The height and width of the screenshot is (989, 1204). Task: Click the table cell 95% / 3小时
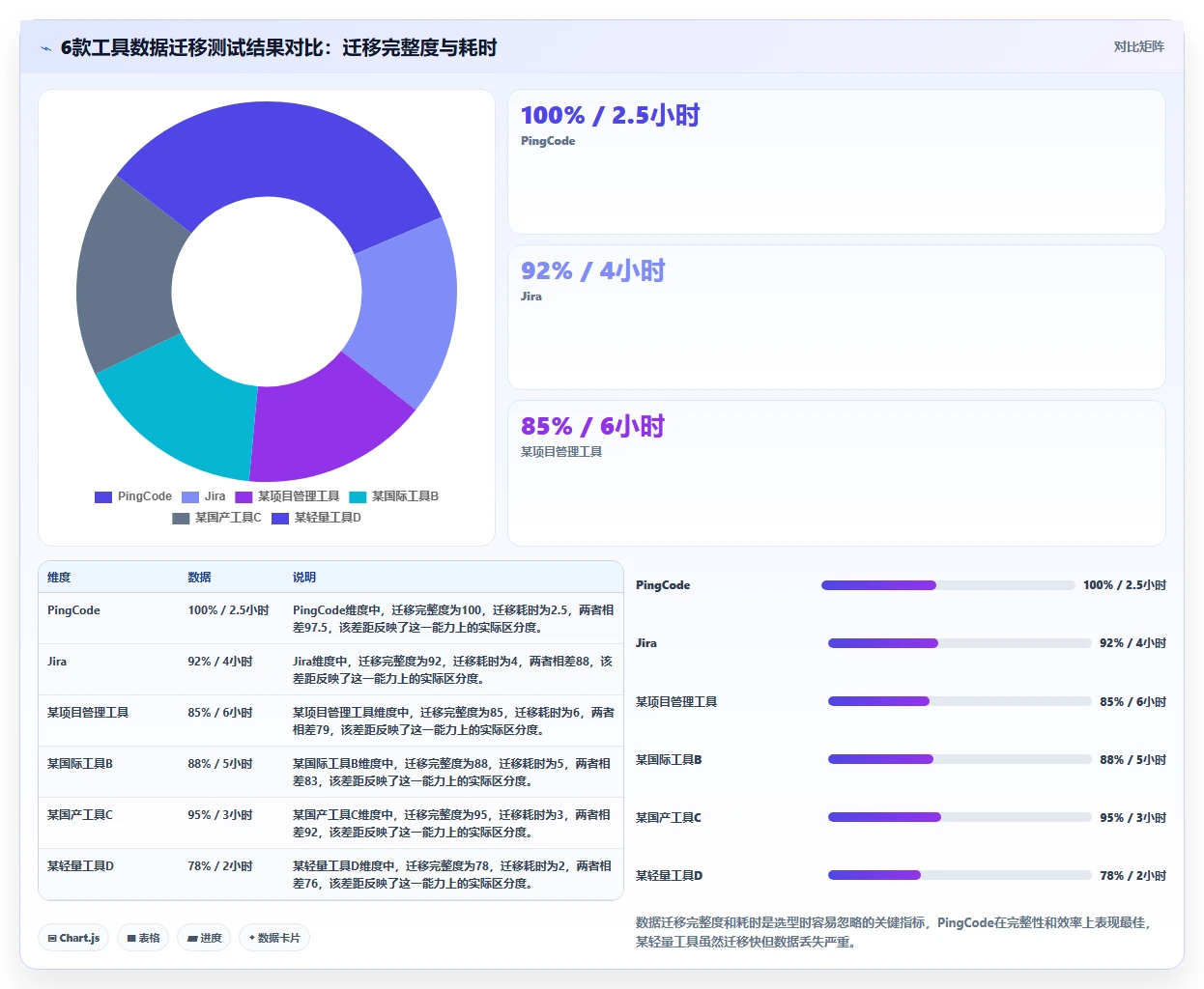[220, 815]
